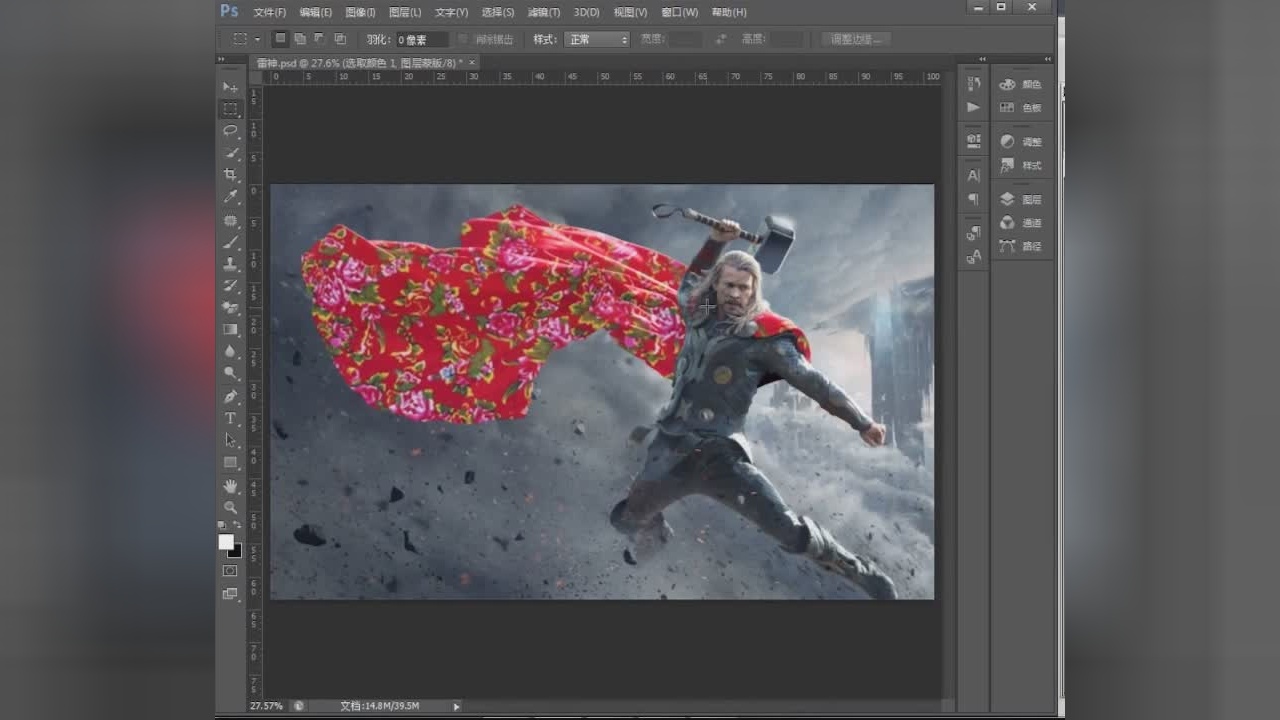
Task: Select the Zoom tool
Action: tap(231, 508)
